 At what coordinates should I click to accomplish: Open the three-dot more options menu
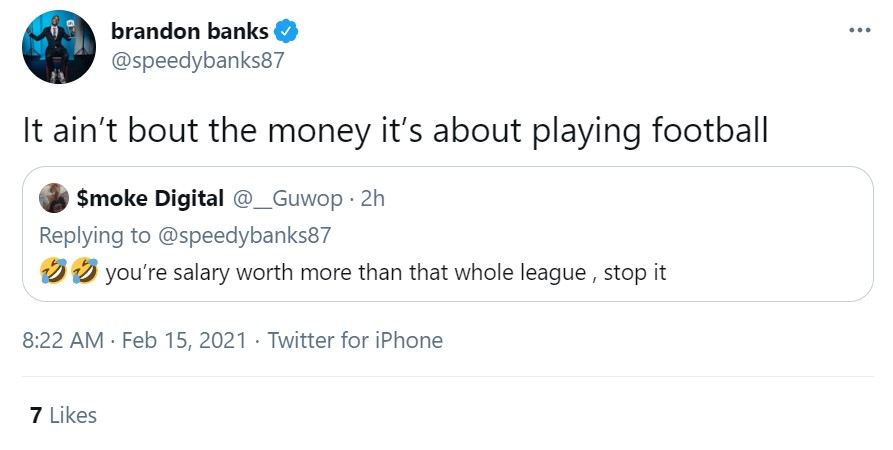pos(859,30)
